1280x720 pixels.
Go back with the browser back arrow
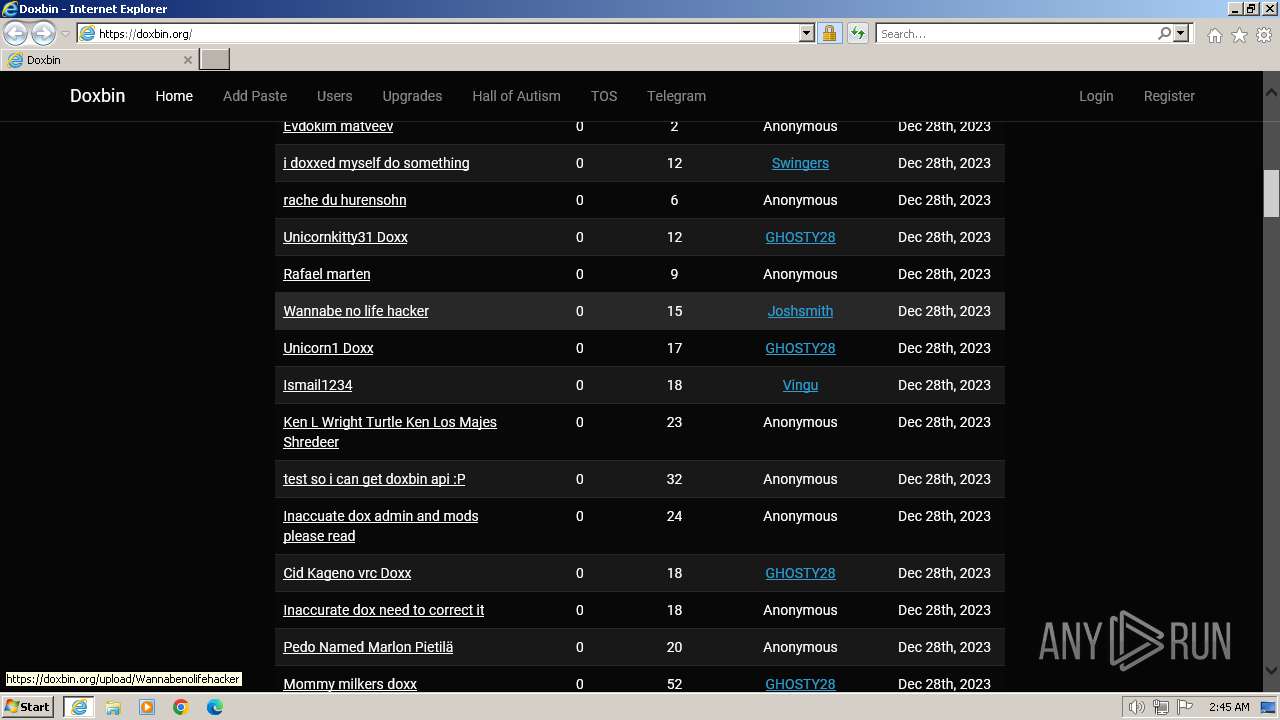[16, 33]
